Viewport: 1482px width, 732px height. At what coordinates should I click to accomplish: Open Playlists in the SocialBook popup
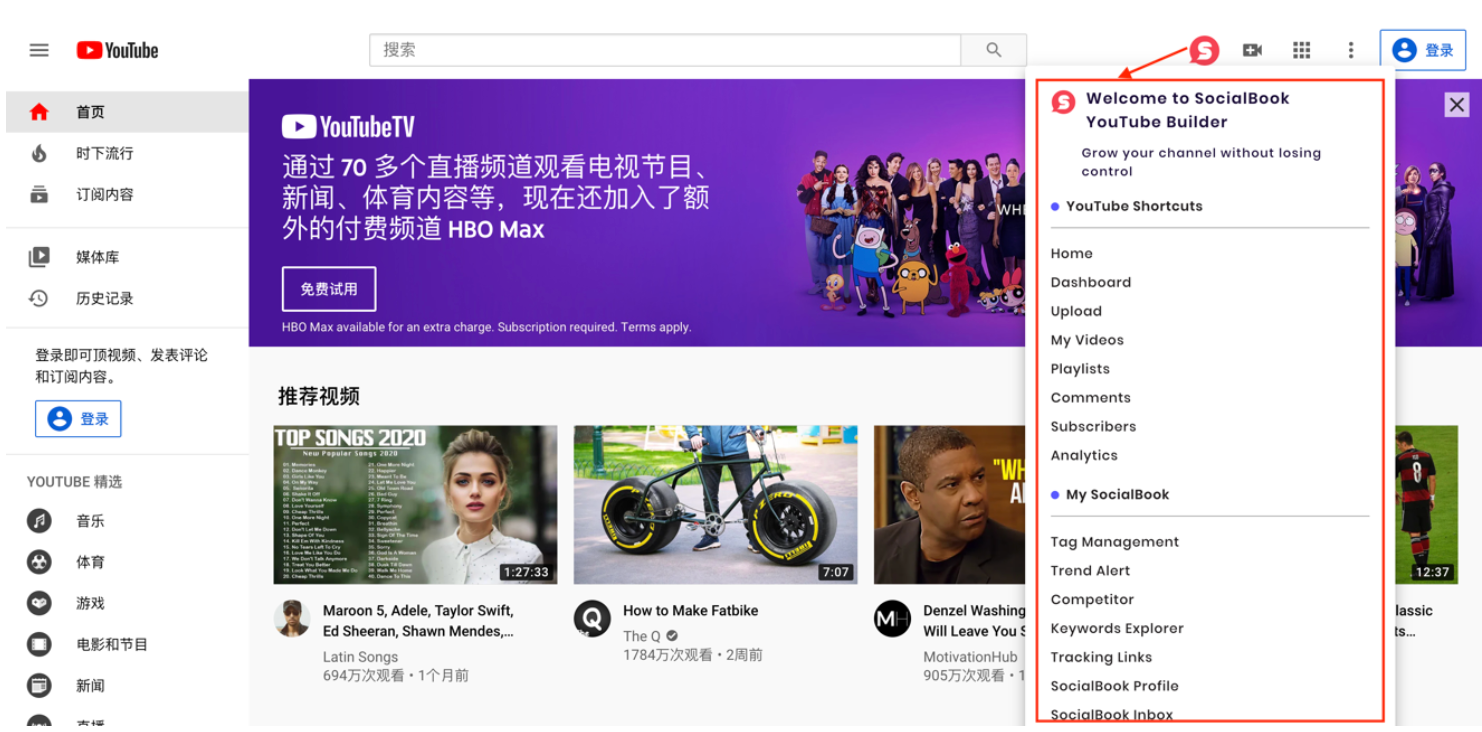coord(1080,369)
